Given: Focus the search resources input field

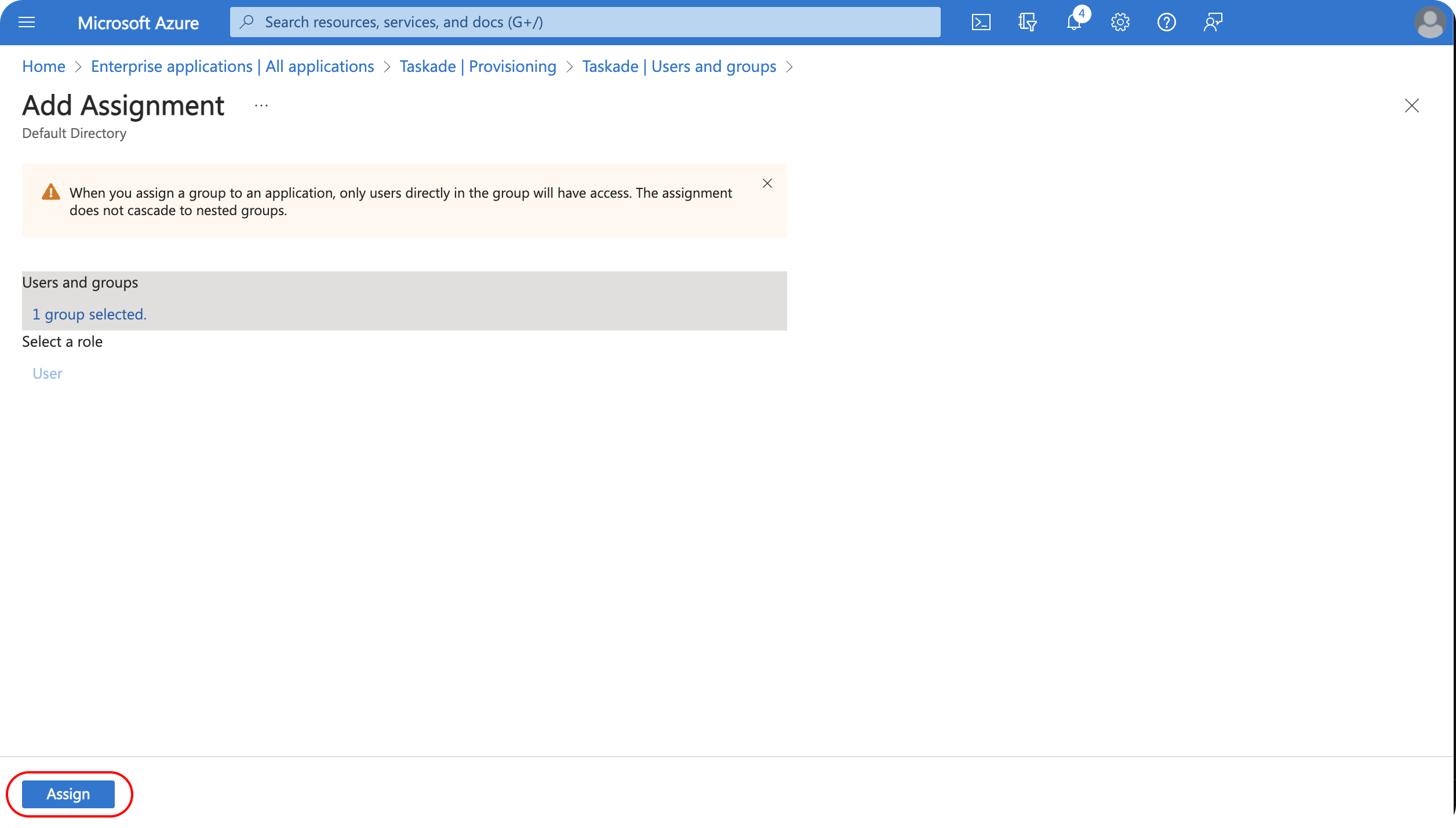Looking at the screenshot, I should pos(585,23).
